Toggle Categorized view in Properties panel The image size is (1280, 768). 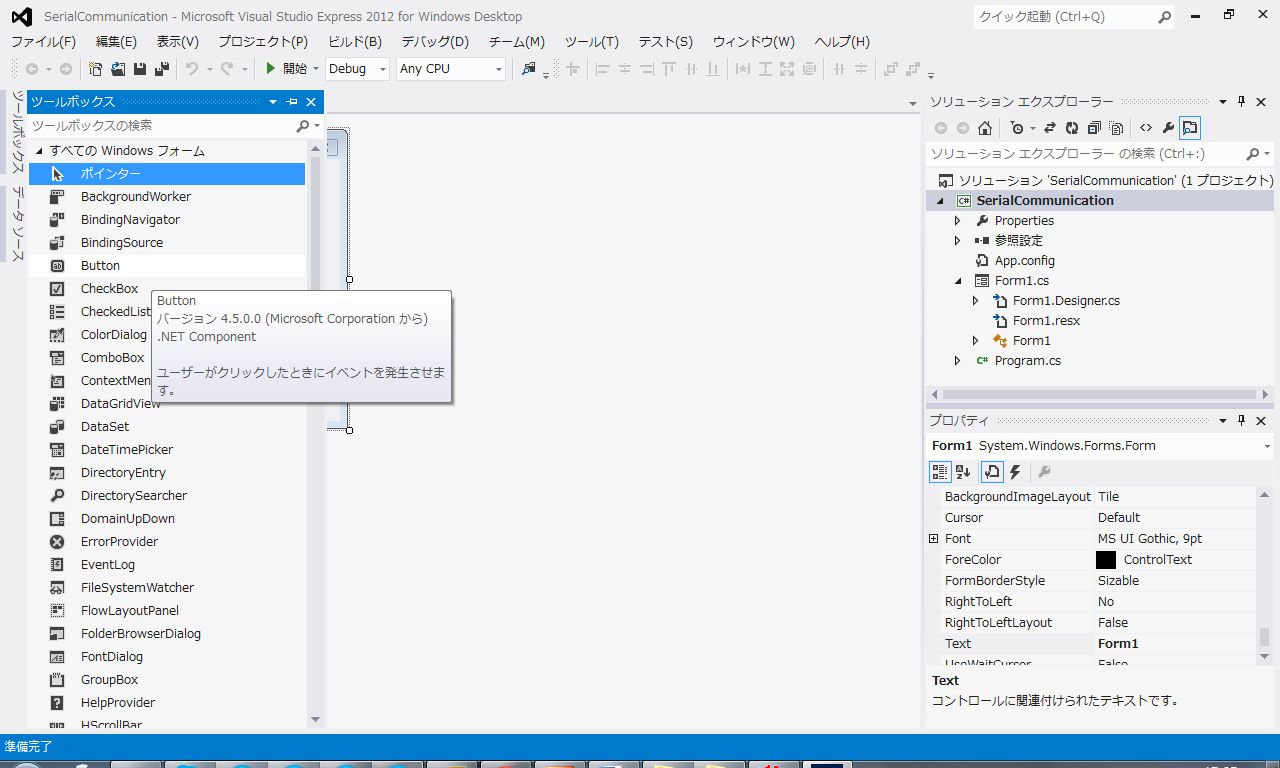tap(940, 472)
